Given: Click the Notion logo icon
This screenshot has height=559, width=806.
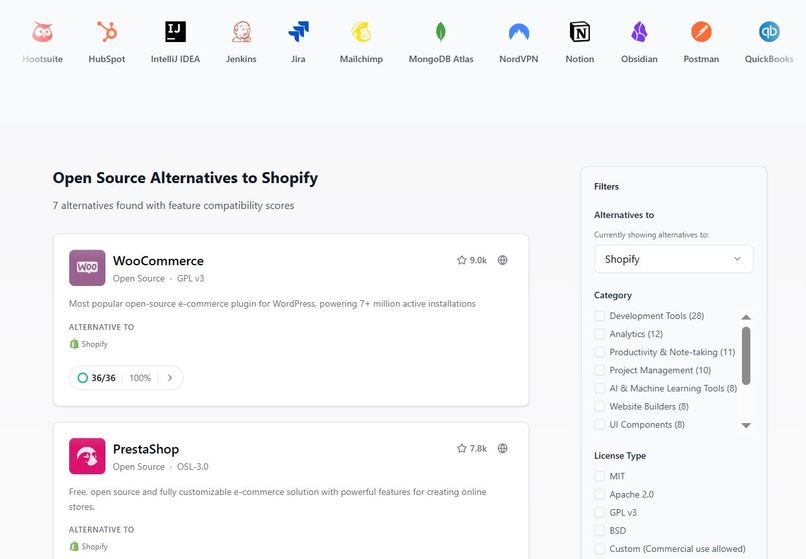Looking at the screenshot, I should click(580, 32).
